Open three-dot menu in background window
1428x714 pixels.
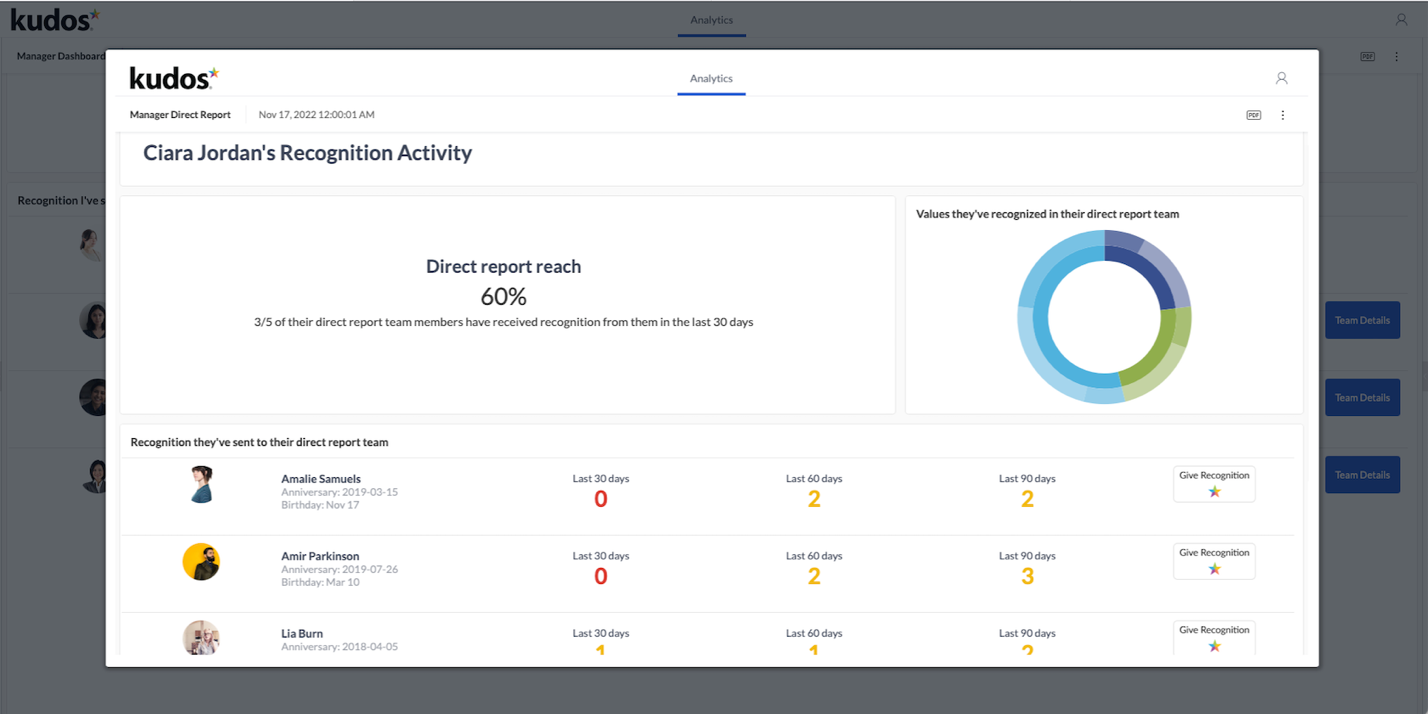(1397, 57)
